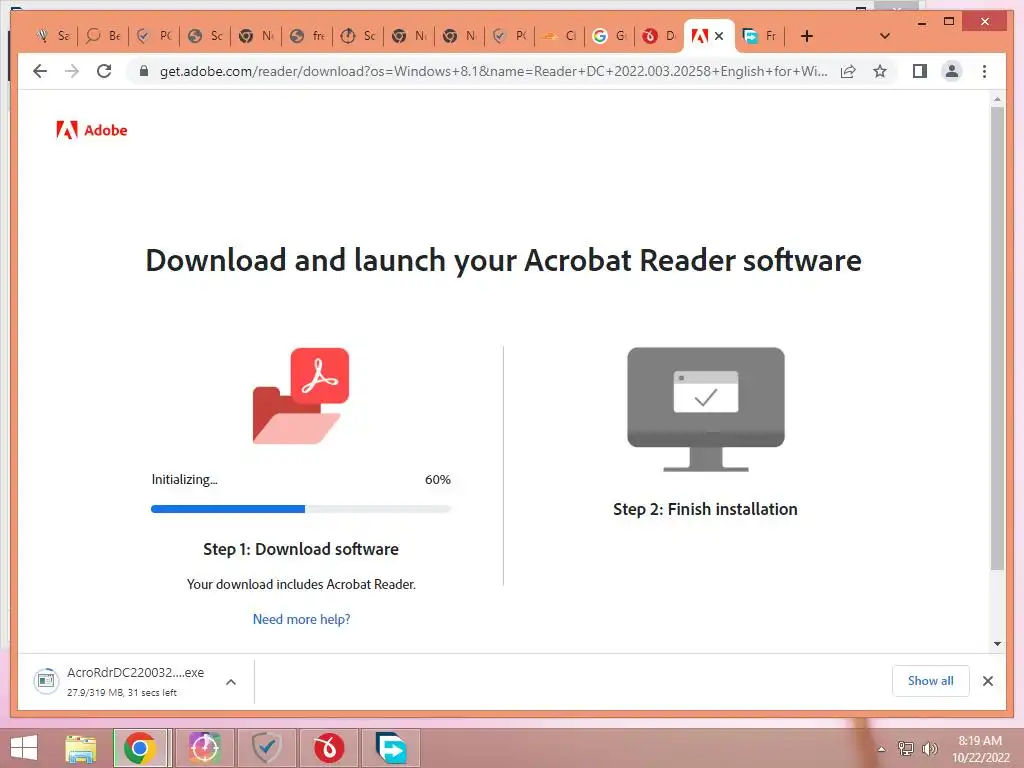Viewport: 1024px width, 768px height.
Task: Show hidden system tray icons
Action: pos(882,749)
